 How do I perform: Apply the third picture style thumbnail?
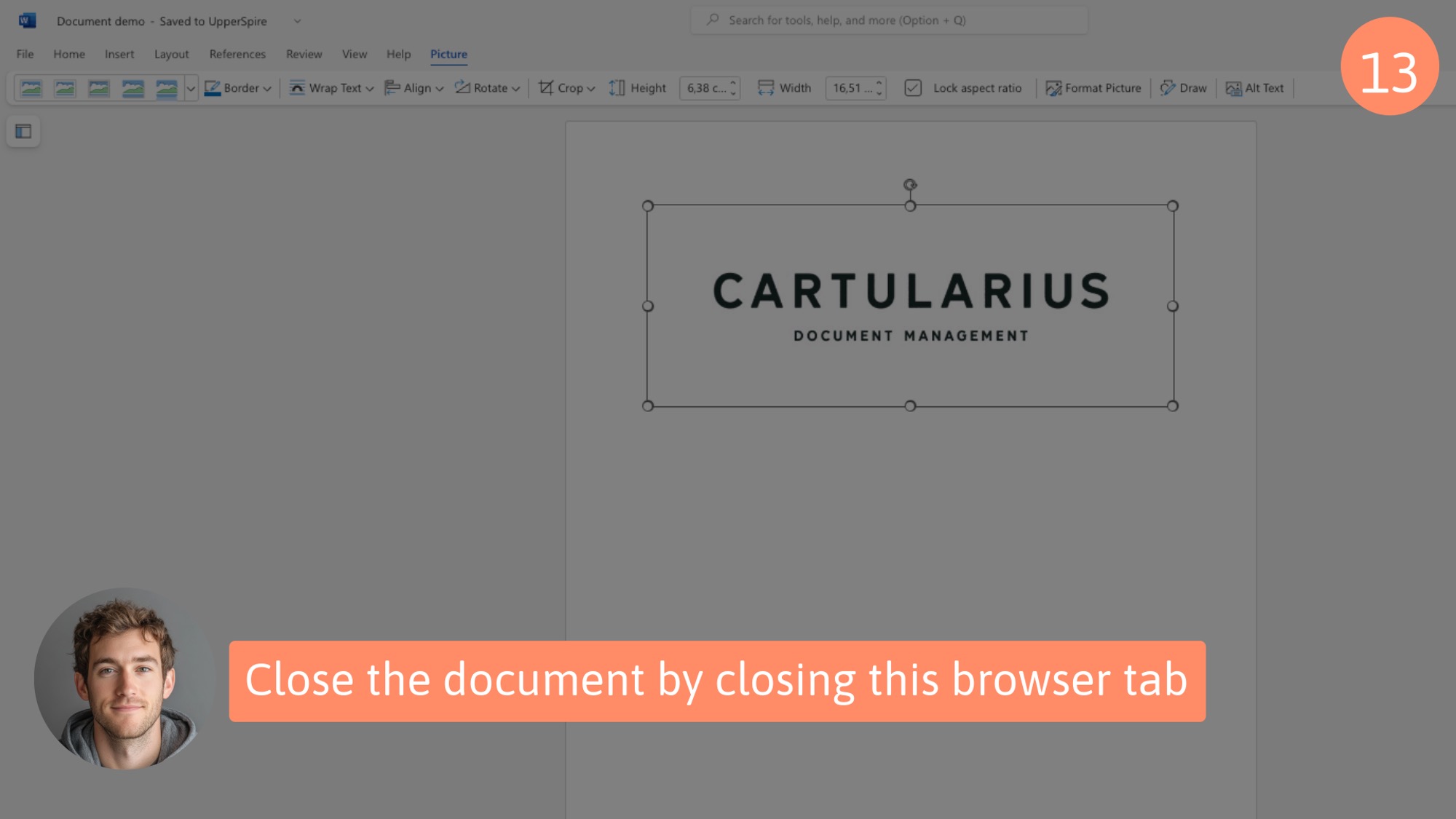[99, 88]
